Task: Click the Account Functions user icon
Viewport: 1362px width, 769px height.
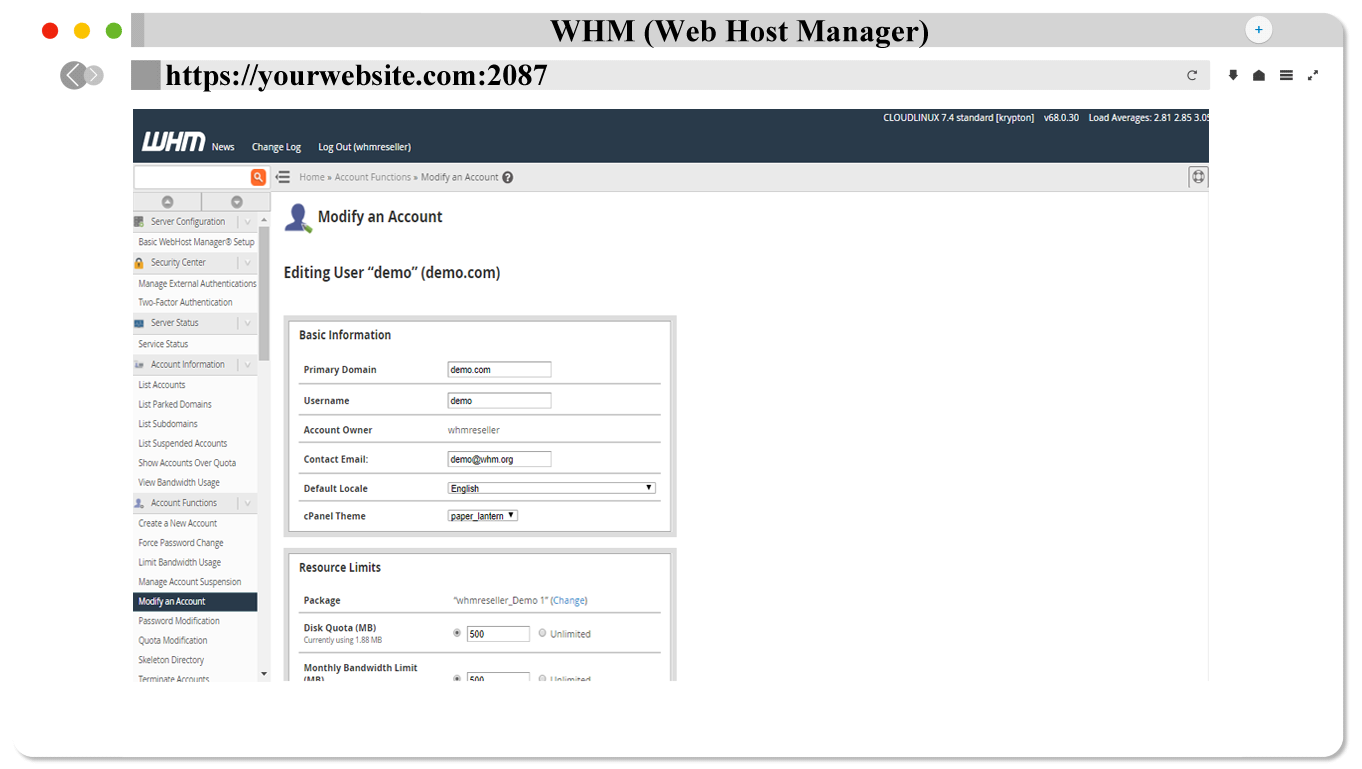Action: pos(139,503)
